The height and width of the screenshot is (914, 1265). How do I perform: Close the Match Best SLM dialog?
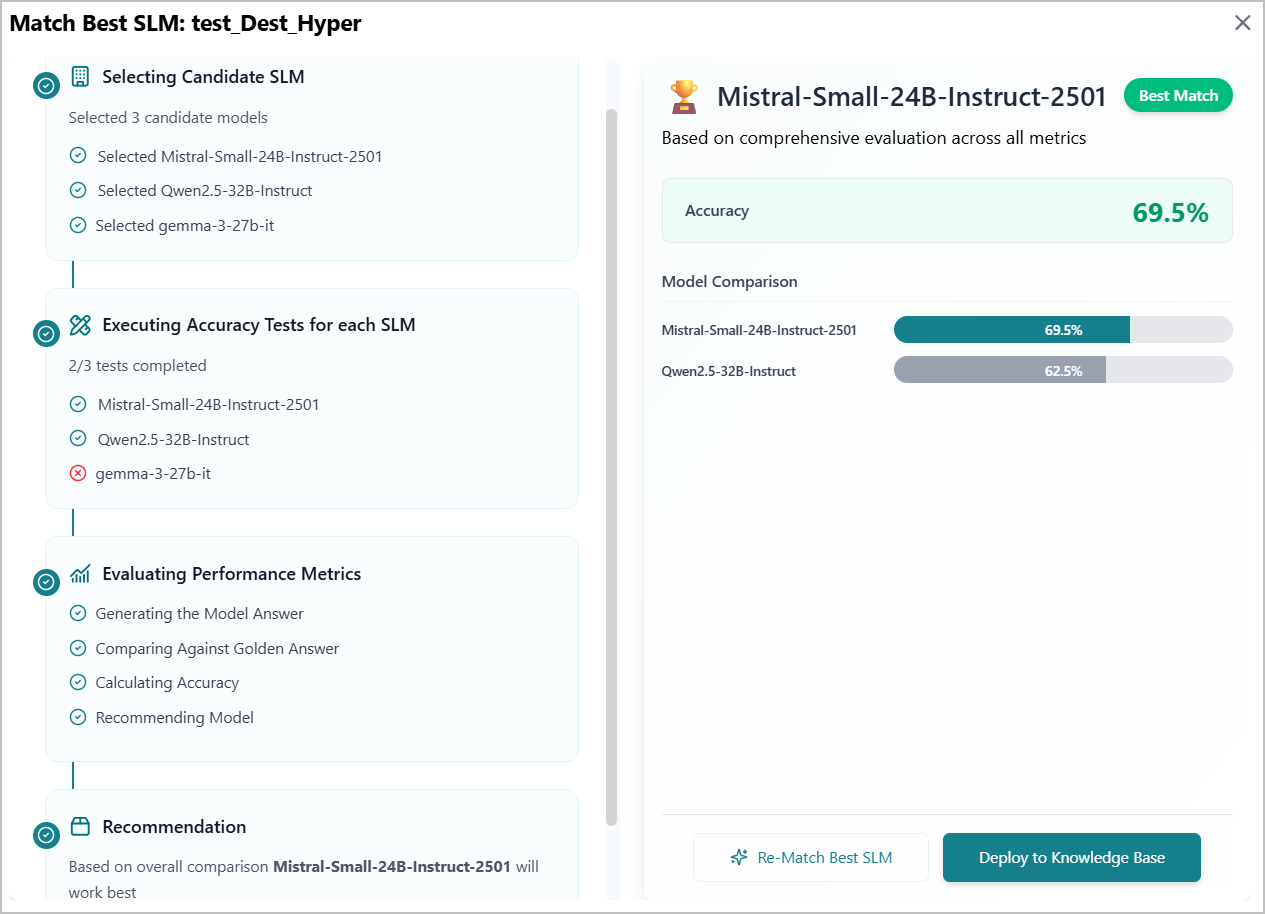(x=1243, y=23)
